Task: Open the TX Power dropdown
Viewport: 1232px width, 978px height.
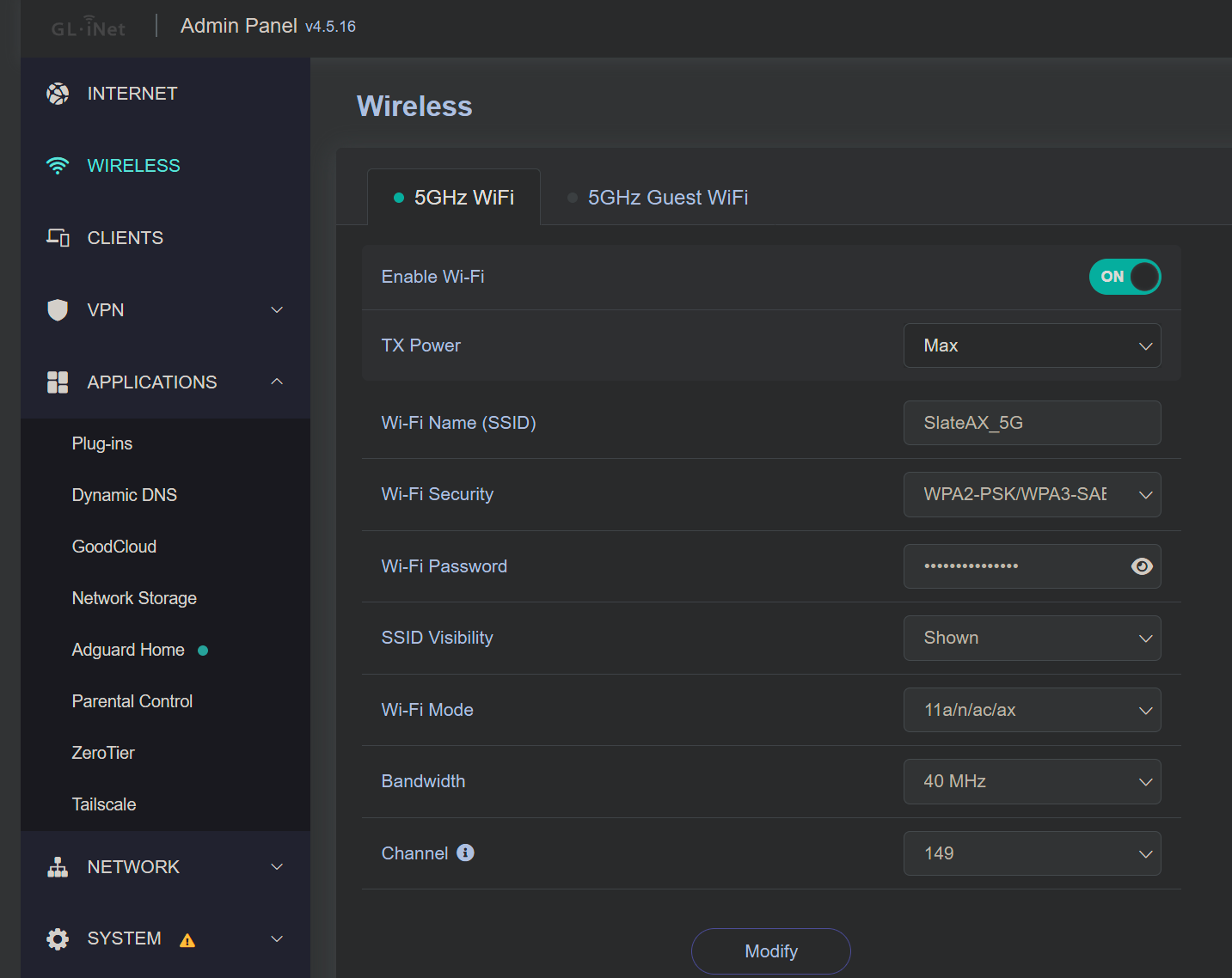Action: 1032,345
